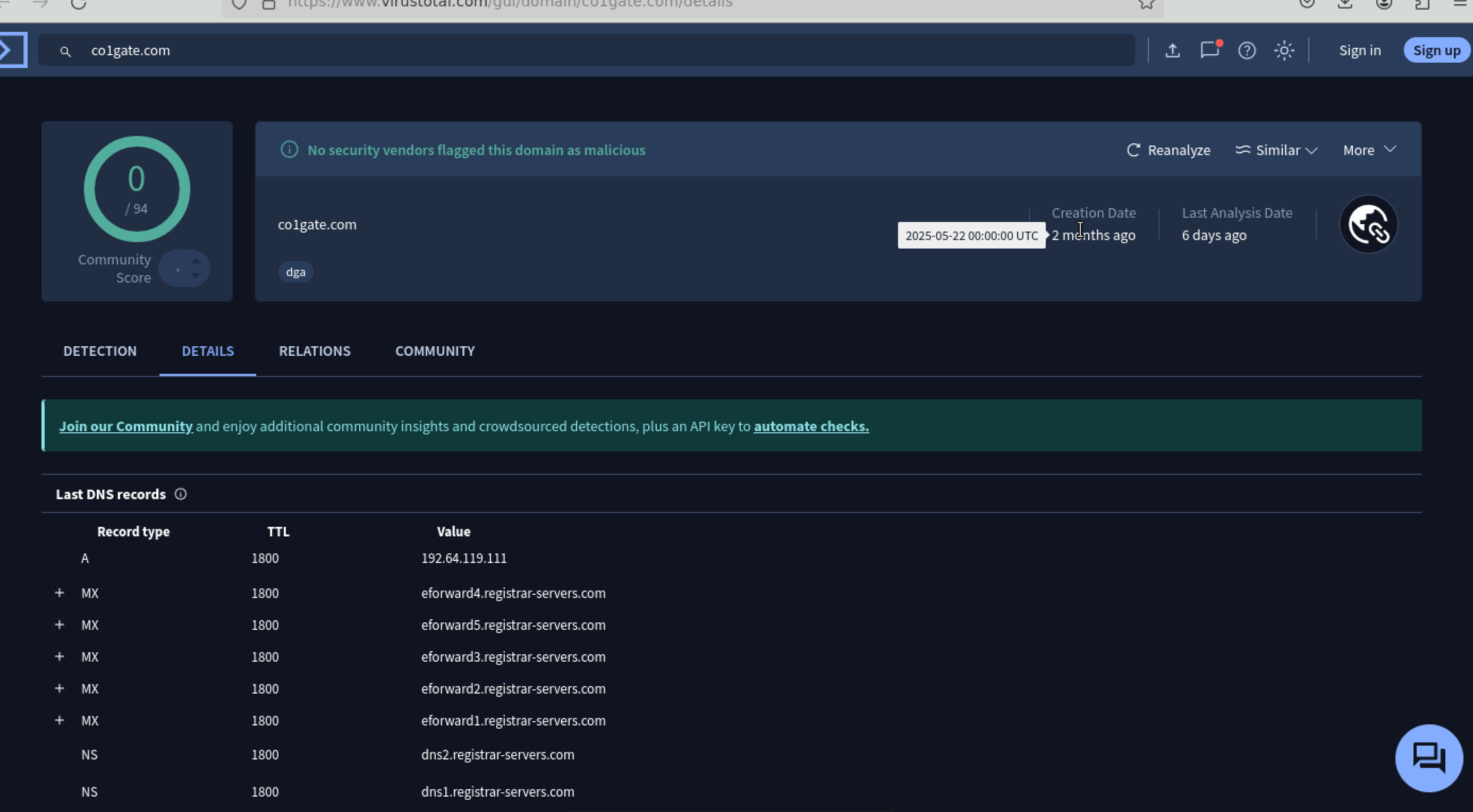Switch to the DETECTION tab

coord(100,351)
